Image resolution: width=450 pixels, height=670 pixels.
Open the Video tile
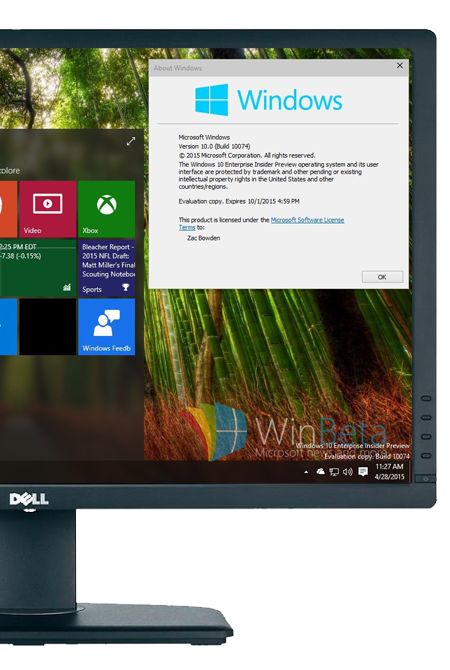[47, 209]
